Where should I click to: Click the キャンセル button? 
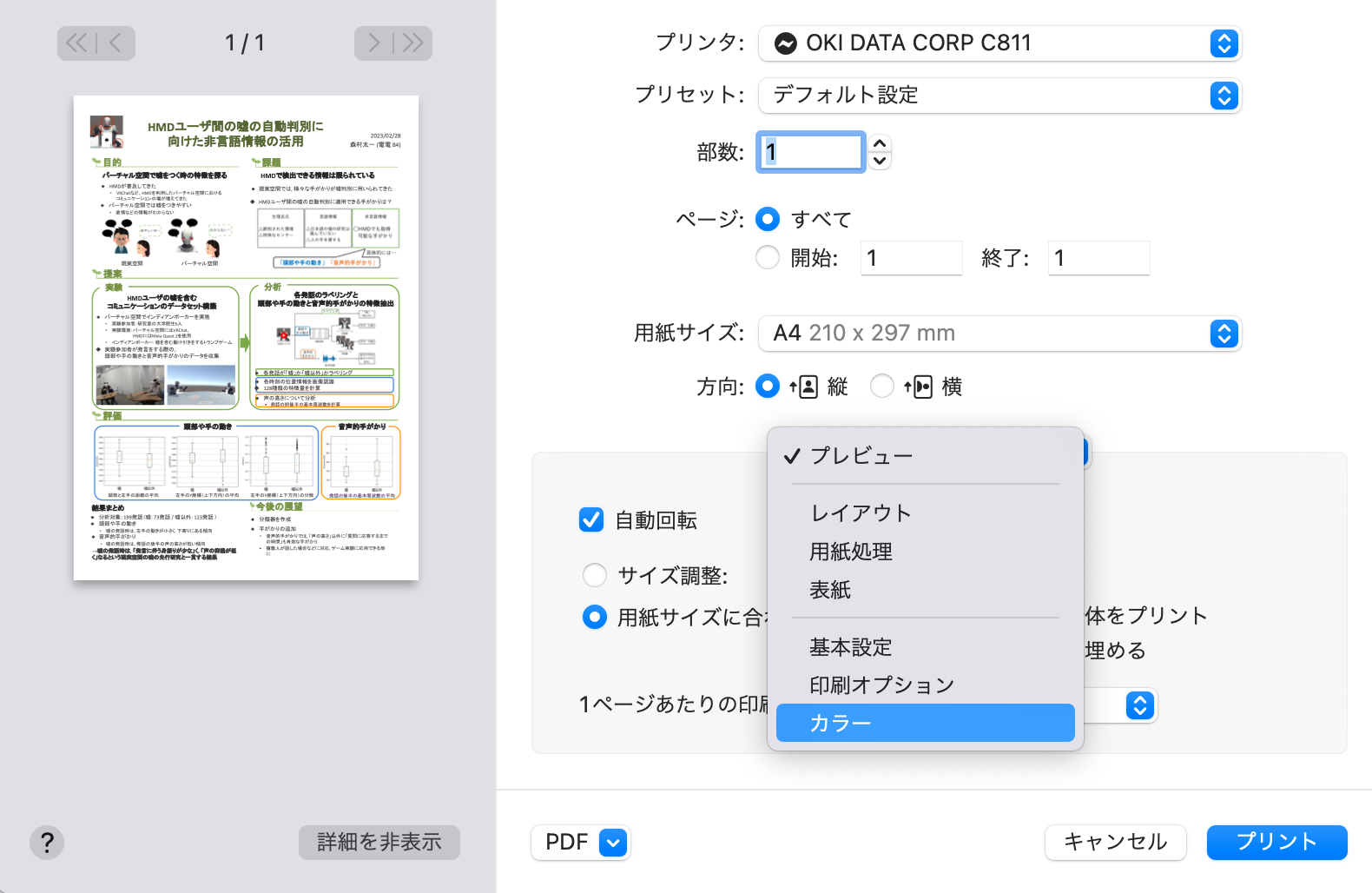(x=1115, y=842)
